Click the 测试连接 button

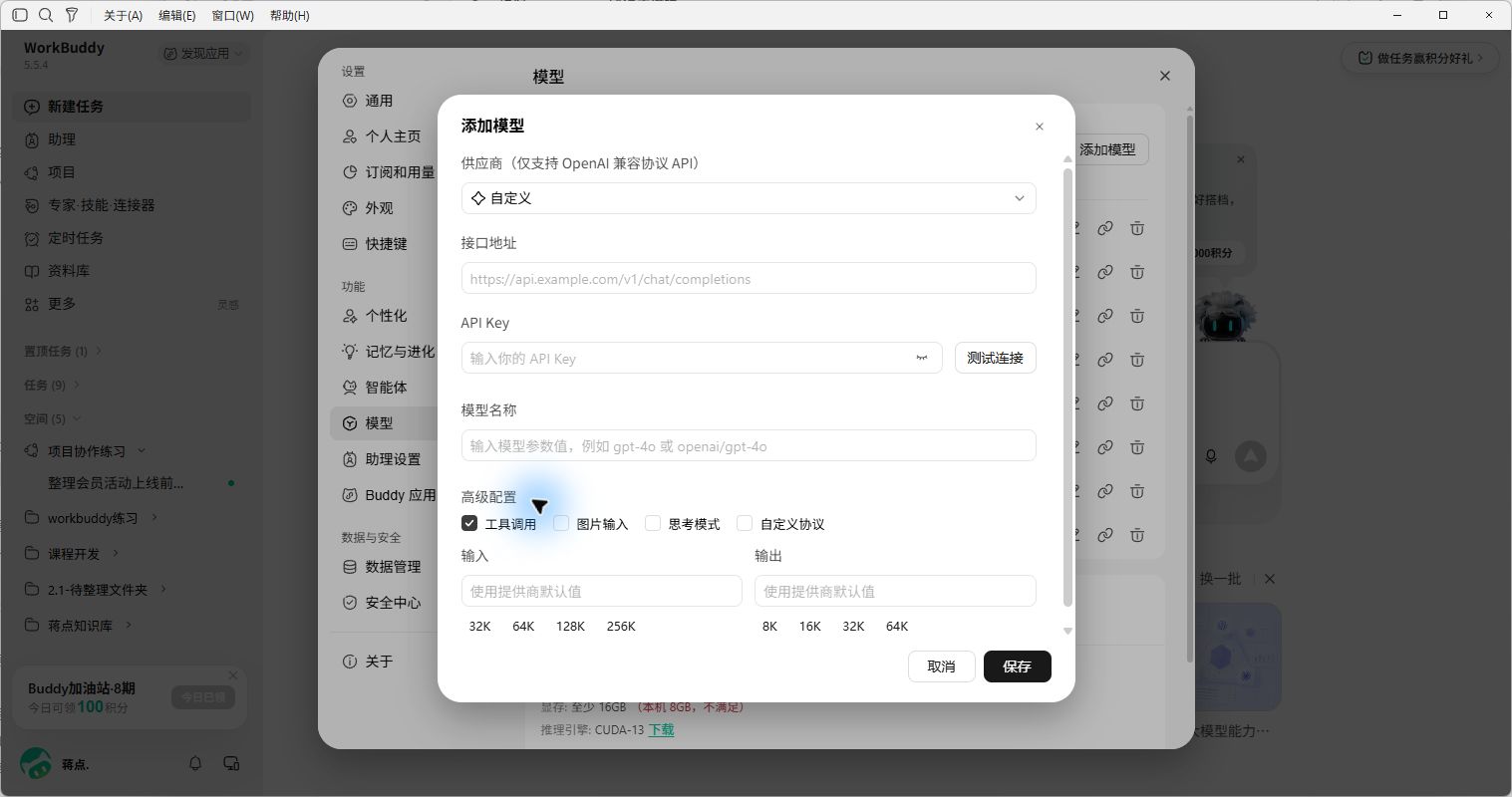(x=996, y=358)
